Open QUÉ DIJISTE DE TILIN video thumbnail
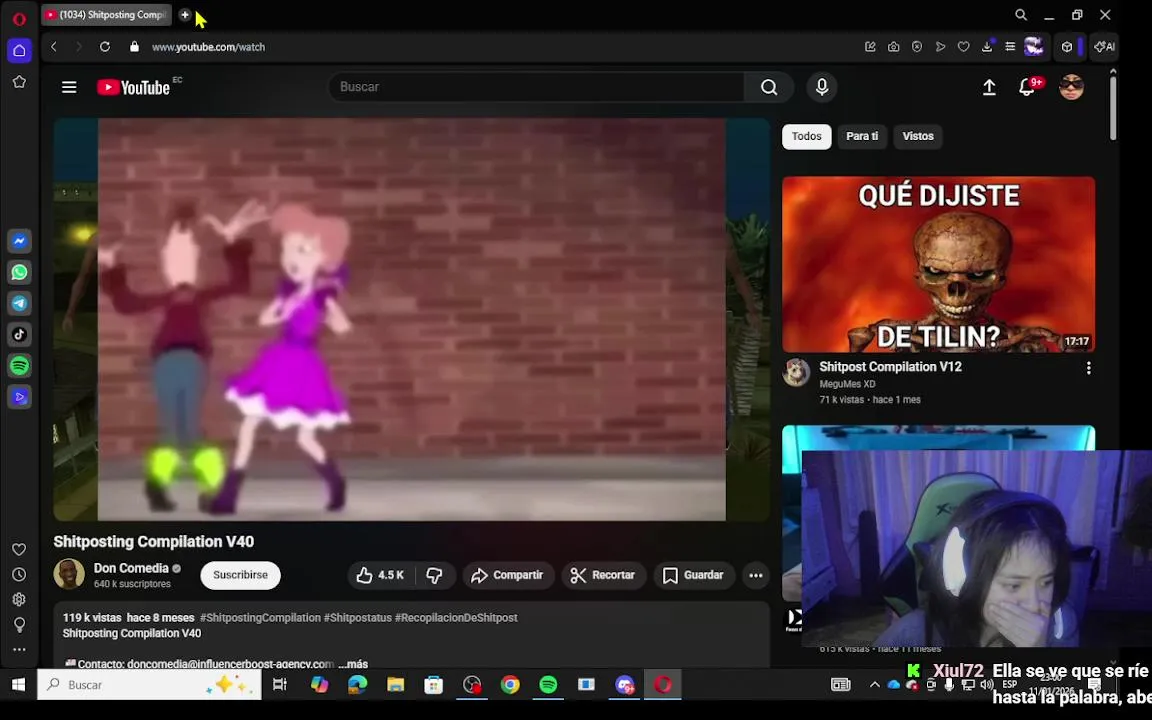Image resolution: width=1152 pixels, height=720 pixels. tap(938, 264)
